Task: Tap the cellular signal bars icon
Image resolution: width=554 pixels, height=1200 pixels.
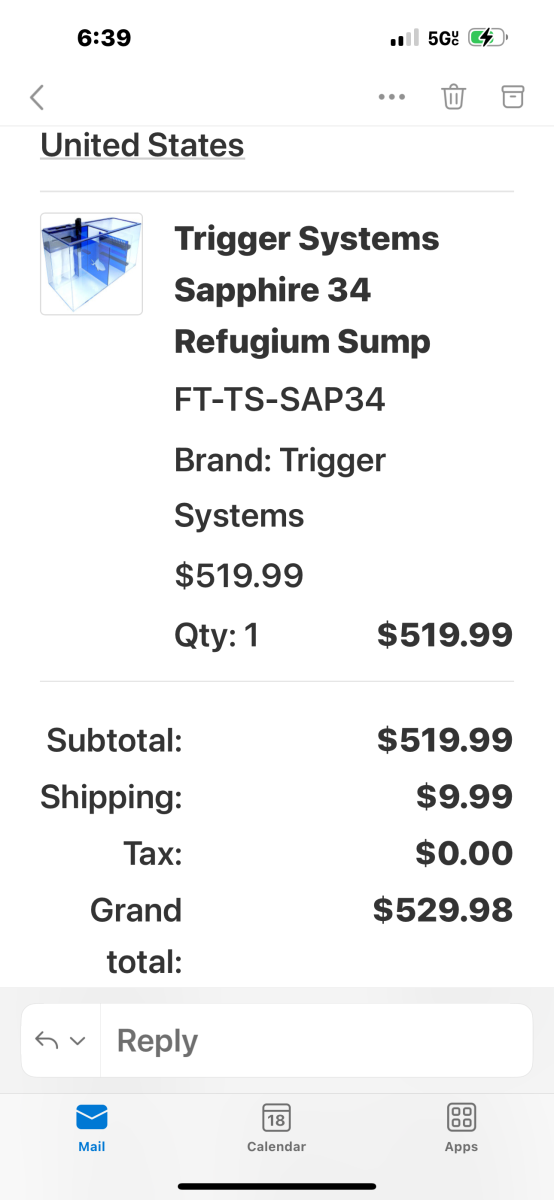Action: (x=404, y=38)
